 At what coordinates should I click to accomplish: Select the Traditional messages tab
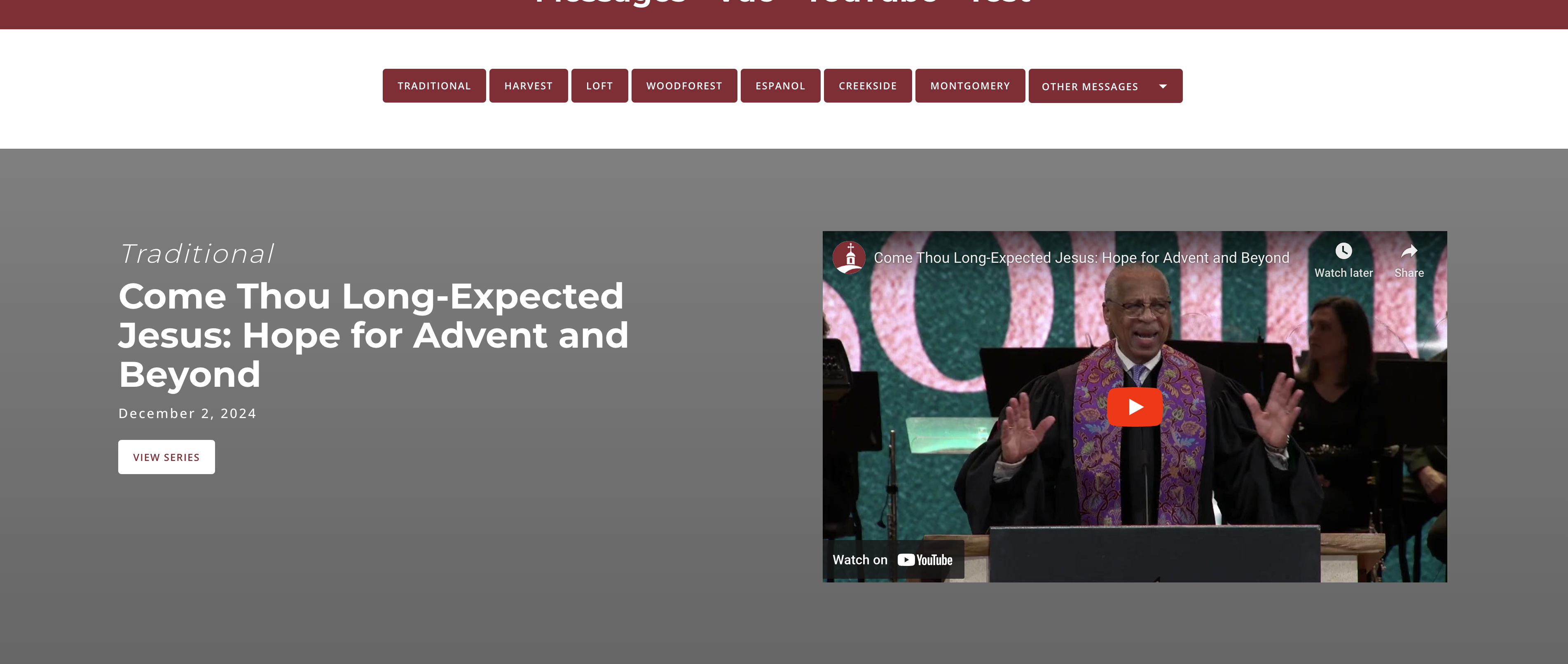[x=434, y=86]
